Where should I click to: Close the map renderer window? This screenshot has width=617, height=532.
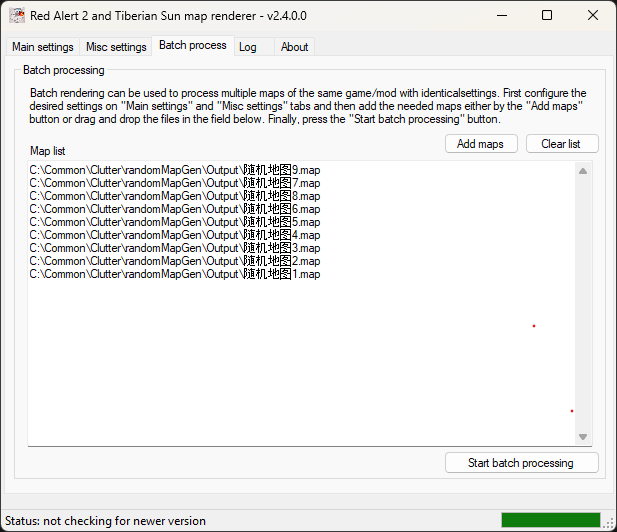(593, 16)
